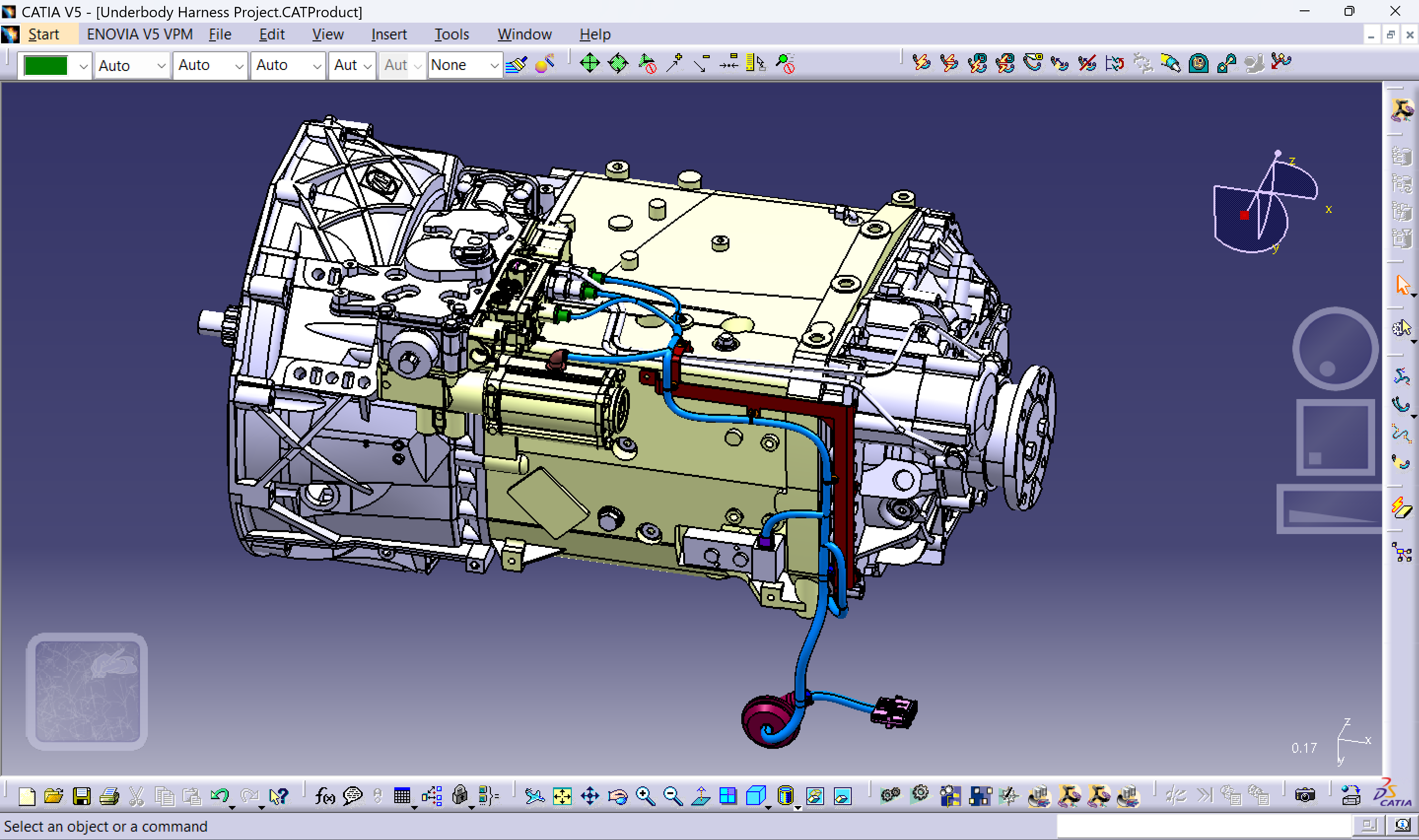Click the Save floppy disk icon
The width and height of the screenshot is (1419, 840).
coord(81,796)
